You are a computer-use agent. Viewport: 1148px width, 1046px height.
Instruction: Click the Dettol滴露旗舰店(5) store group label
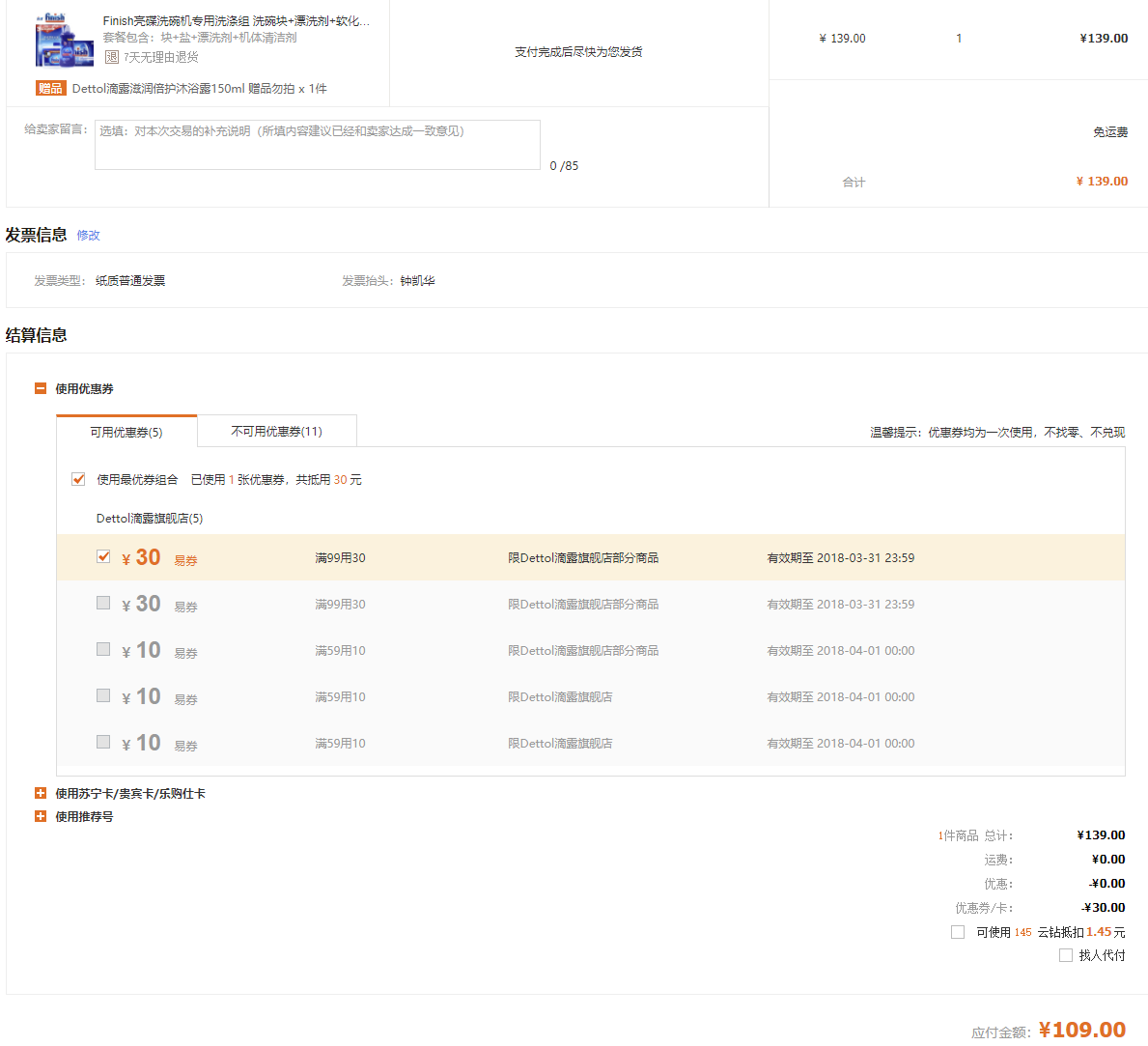pos(150,519)
